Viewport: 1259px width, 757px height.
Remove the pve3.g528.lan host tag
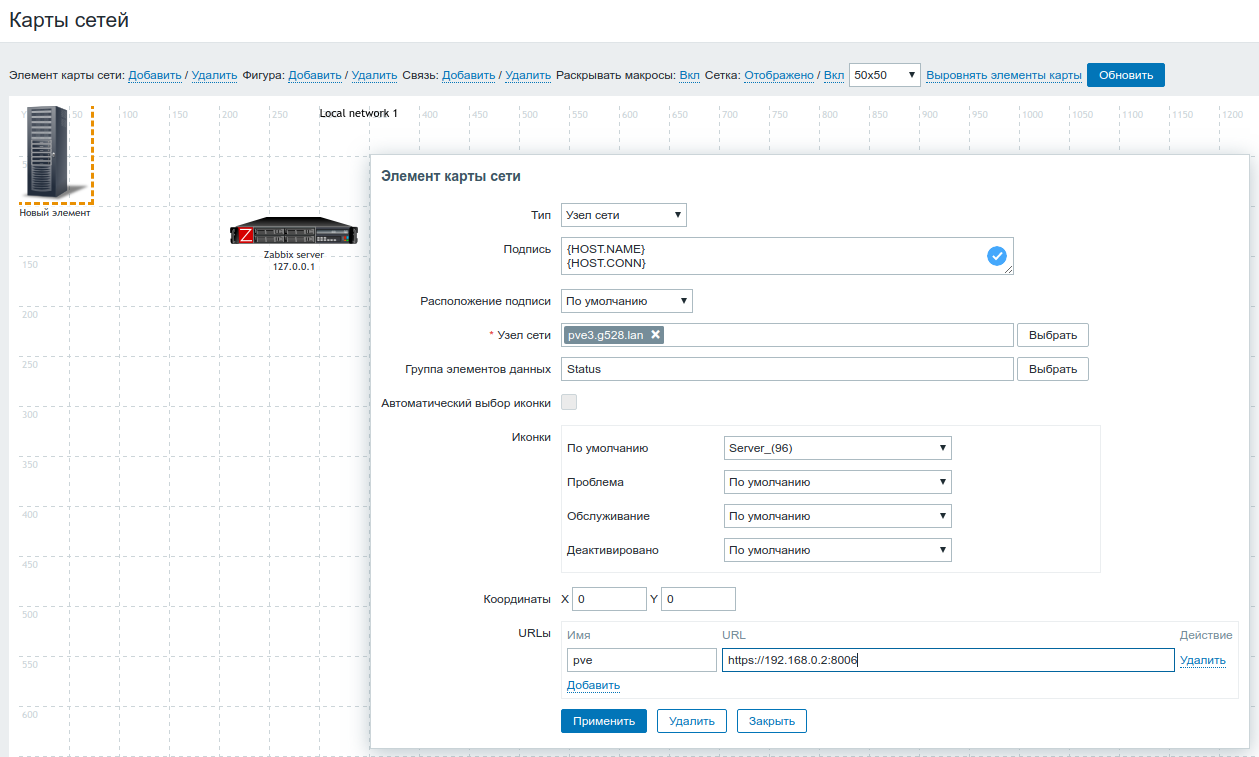tap(655, 335)
